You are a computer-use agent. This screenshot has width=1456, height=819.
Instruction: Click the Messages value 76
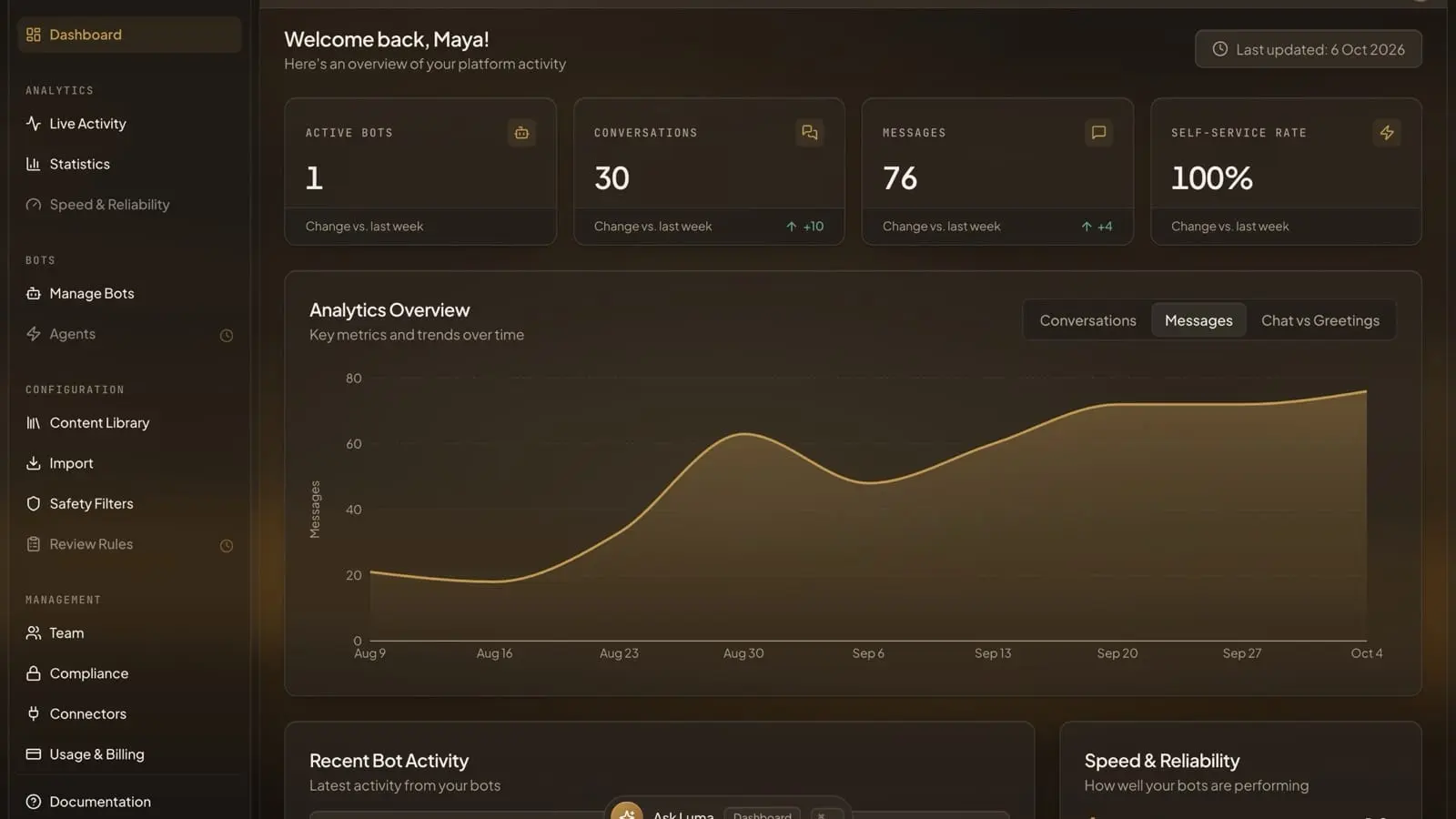[x=900, y=178]
